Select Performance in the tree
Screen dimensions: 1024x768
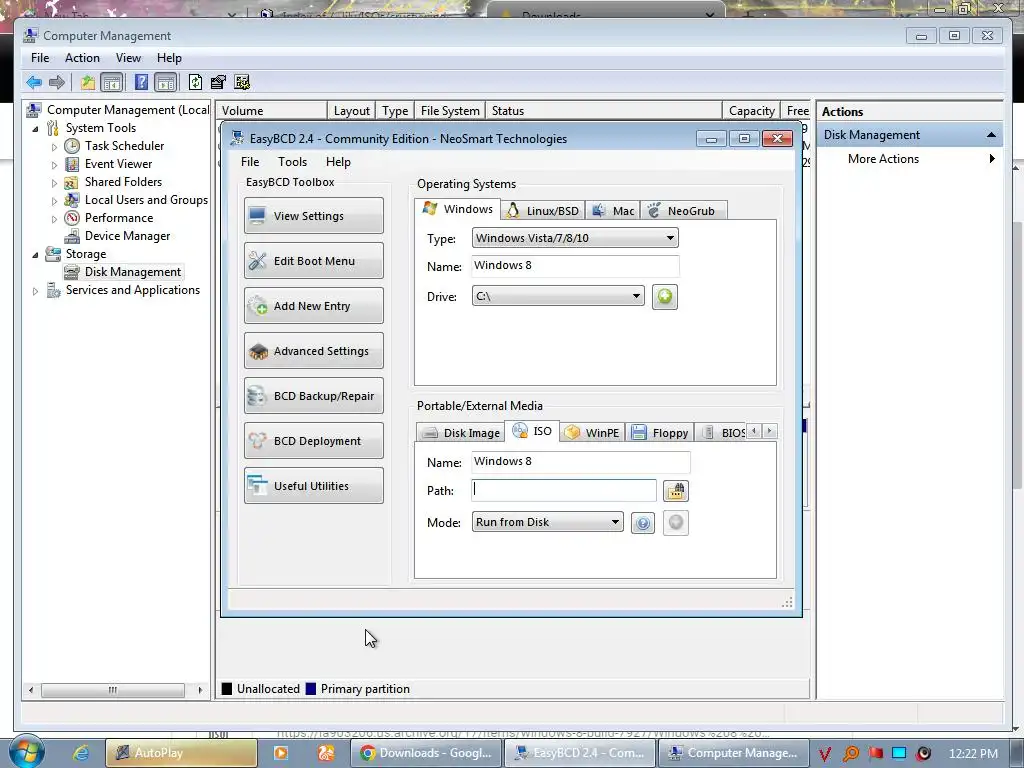[118, 217]
